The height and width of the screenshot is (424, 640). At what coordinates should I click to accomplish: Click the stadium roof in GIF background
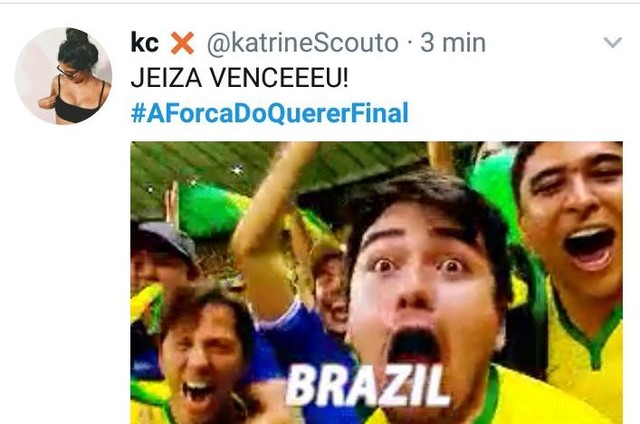(x=282, y=167)
